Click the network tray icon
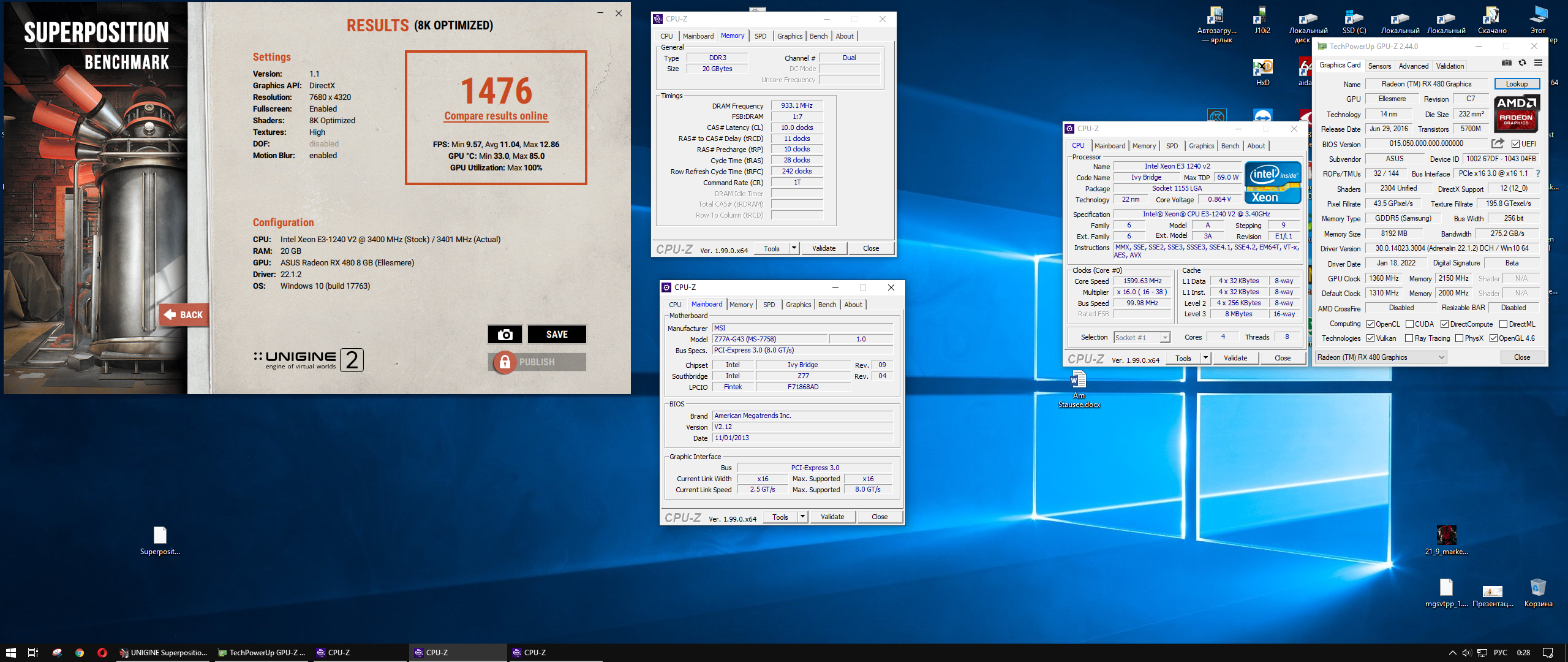Screen dimensions: 1568x662 click(1482, 653)
